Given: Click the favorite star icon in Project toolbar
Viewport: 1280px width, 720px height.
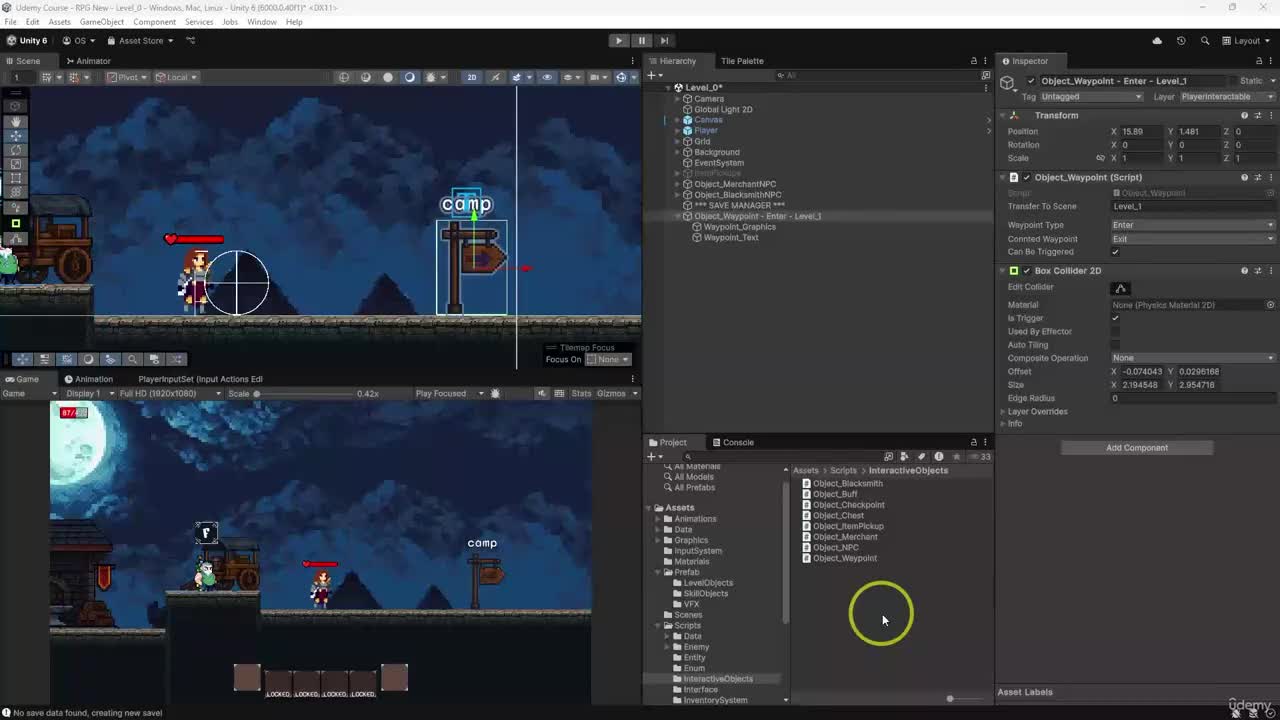Looking at the screenshot, I should [x=956, y=457].
